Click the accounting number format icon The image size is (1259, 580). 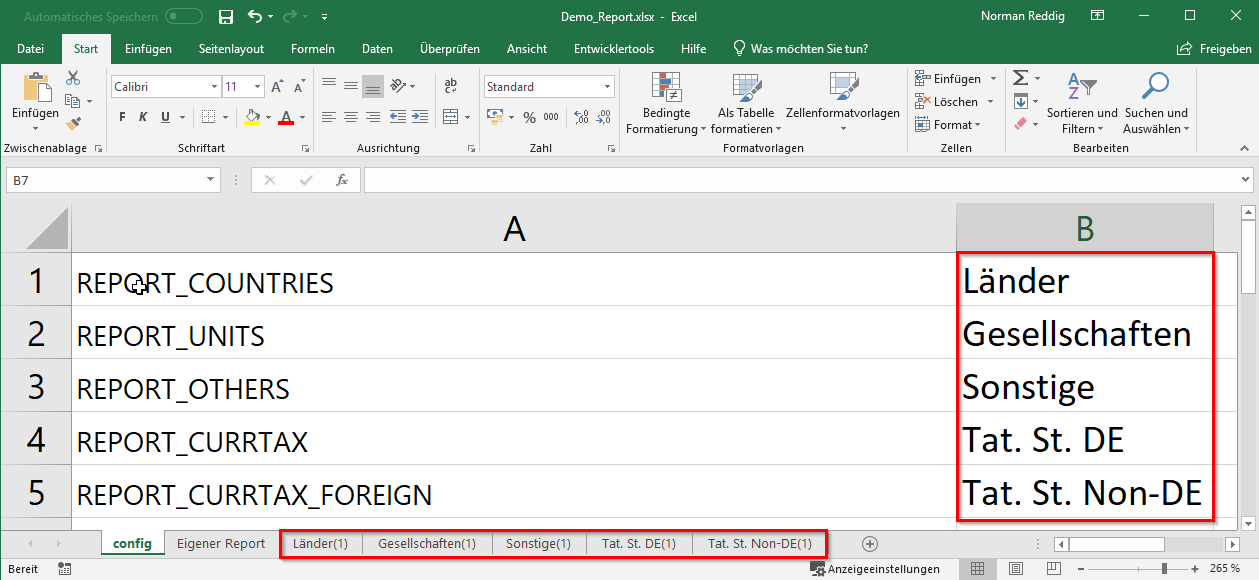tap(494, 117)
